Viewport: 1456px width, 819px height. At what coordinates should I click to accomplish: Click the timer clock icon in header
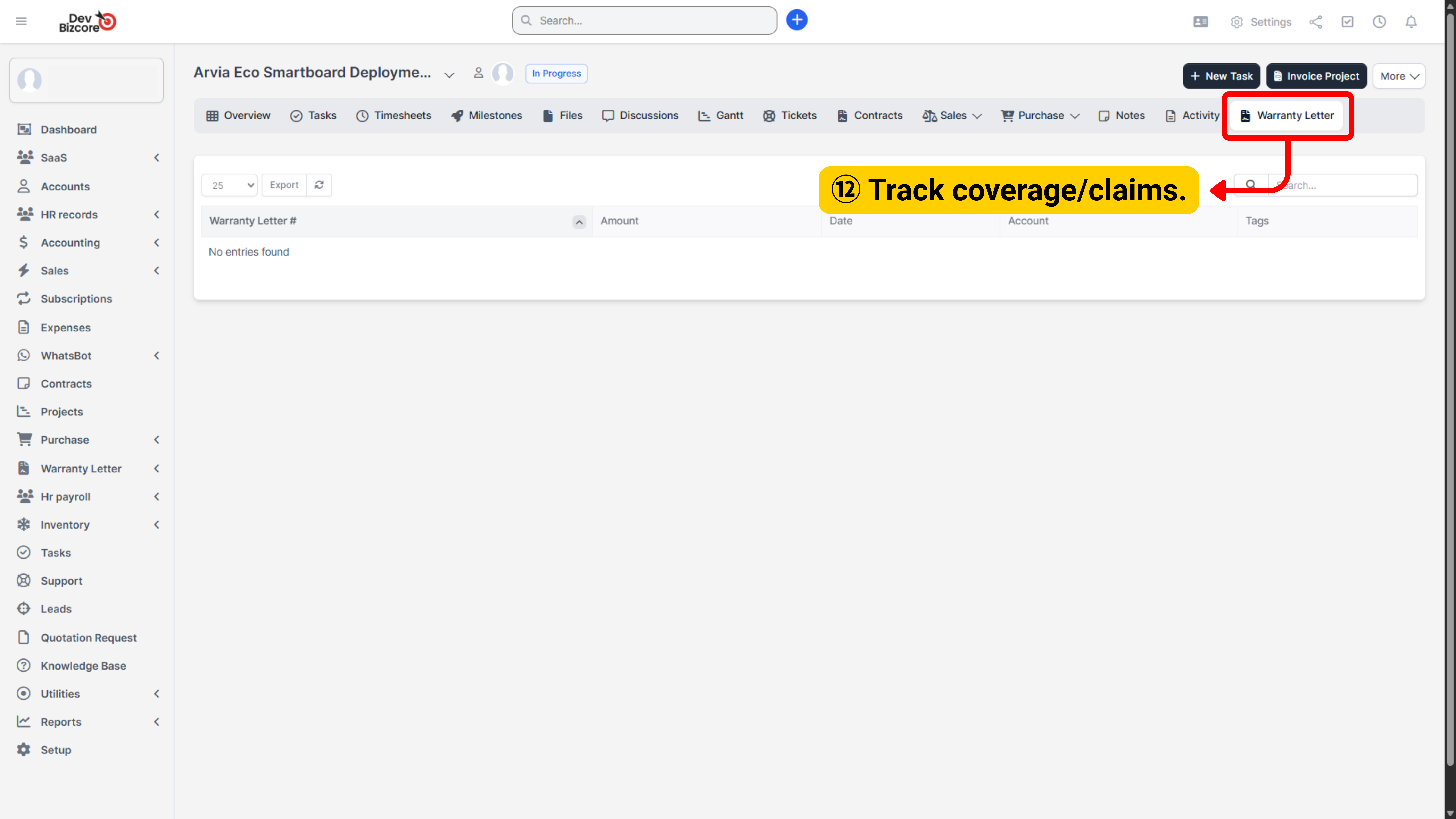1379,22
